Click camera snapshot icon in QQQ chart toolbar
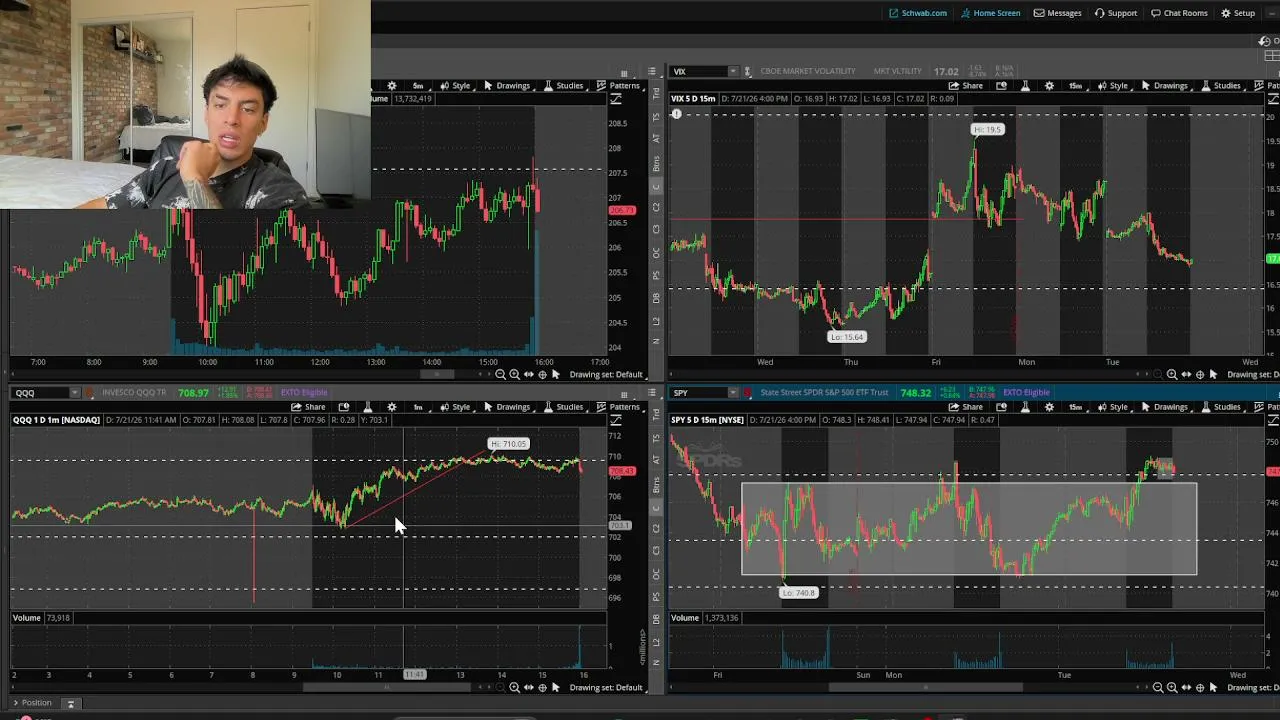The width and height of the screenshot is (1280, 720). pos(344,407)
